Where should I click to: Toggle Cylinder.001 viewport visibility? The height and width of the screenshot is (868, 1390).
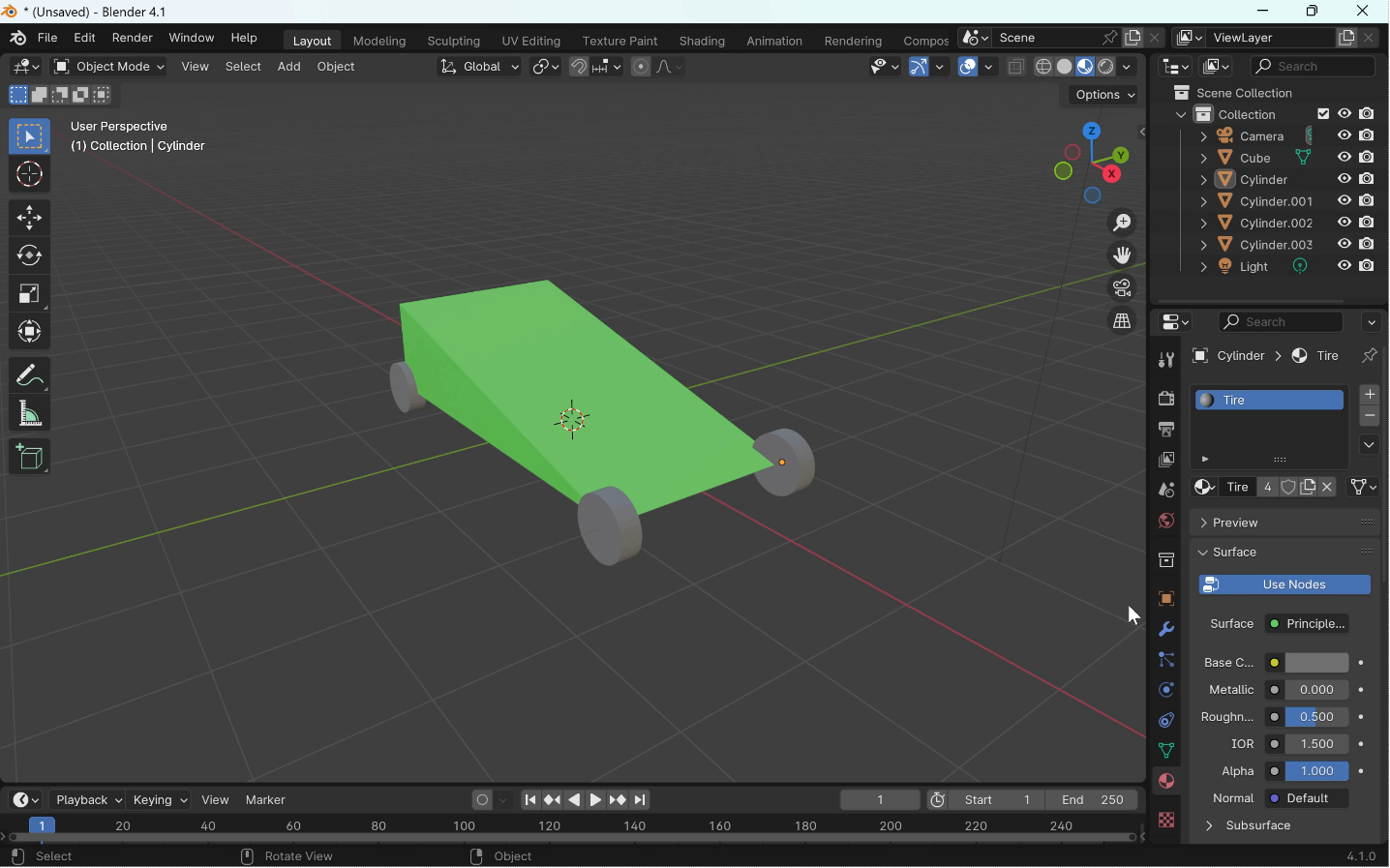click(1345, 201)
